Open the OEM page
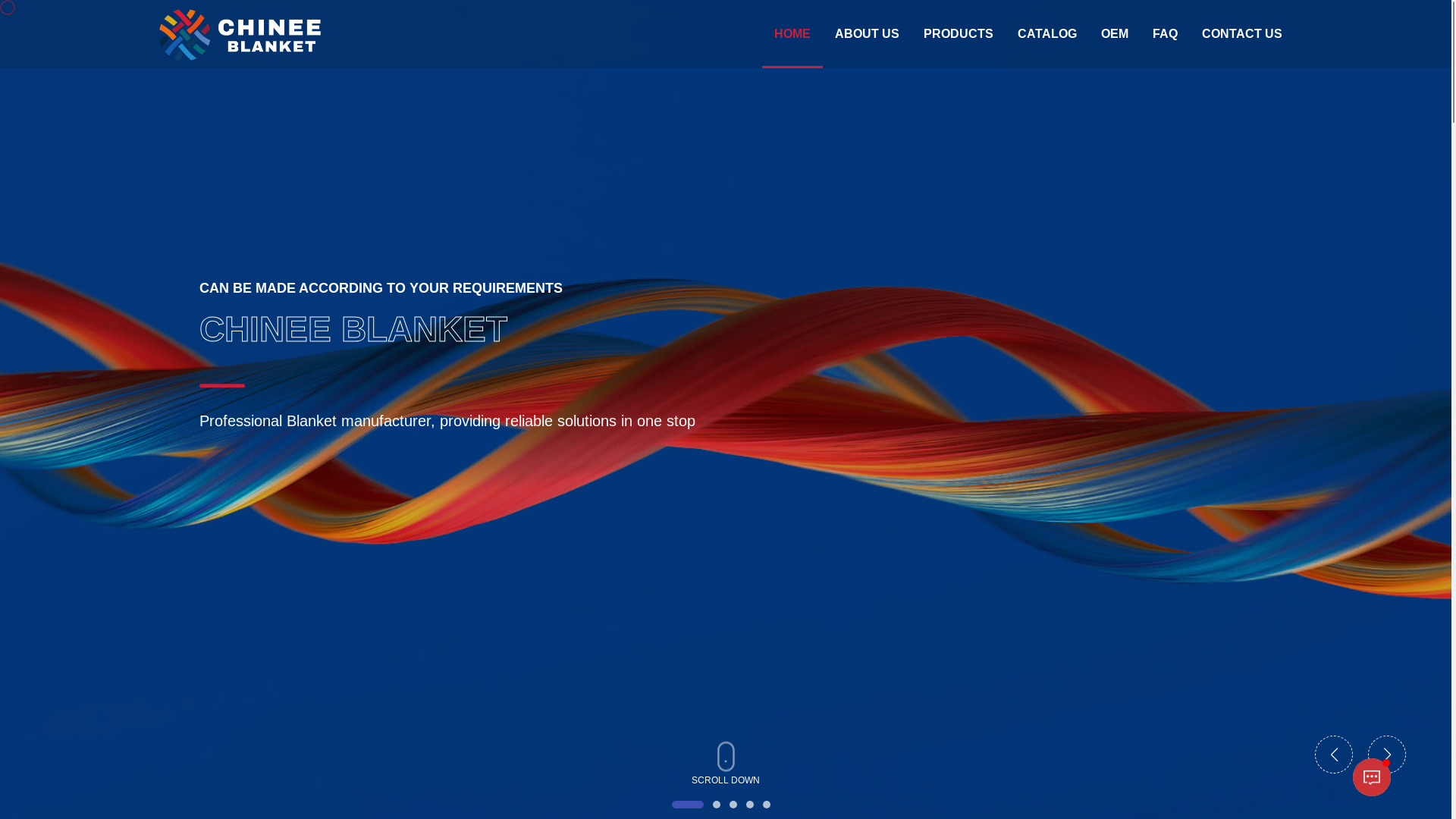The height and width of the screenshot is (819, 1456). coord(1114,34)
